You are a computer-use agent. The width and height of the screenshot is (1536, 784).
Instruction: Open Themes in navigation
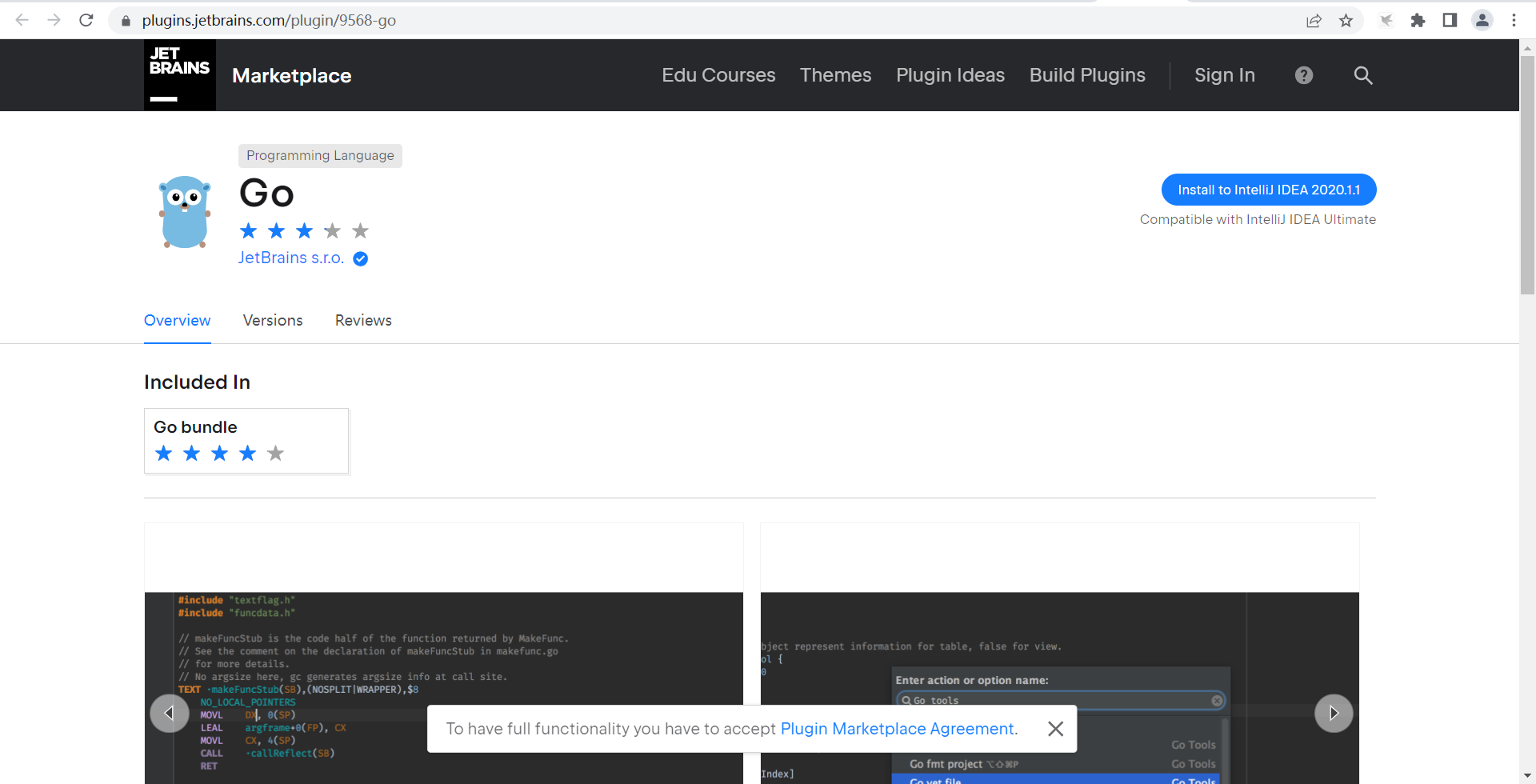click(x=835, y=75)
